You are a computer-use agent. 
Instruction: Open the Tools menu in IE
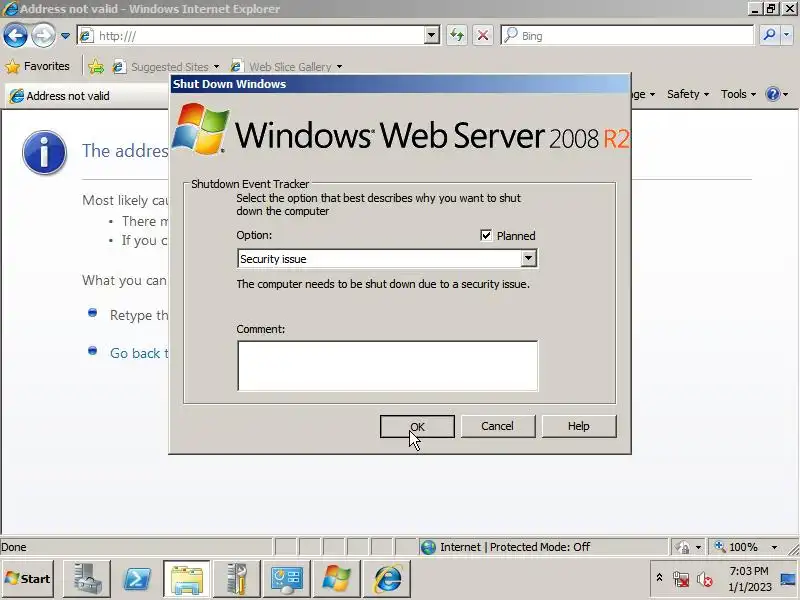coord(738,94)
